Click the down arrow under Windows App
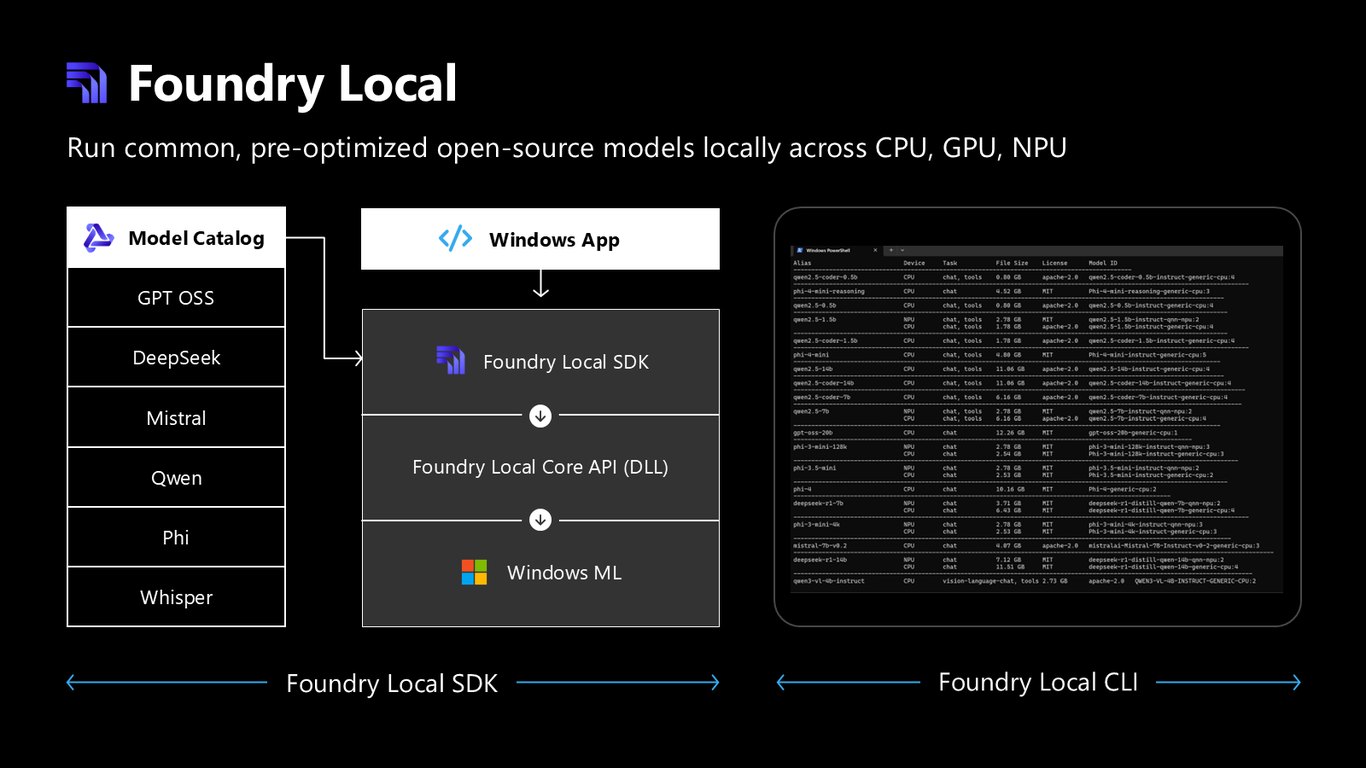The width and height of the screenshot is (1366, 768). point(540,287)
